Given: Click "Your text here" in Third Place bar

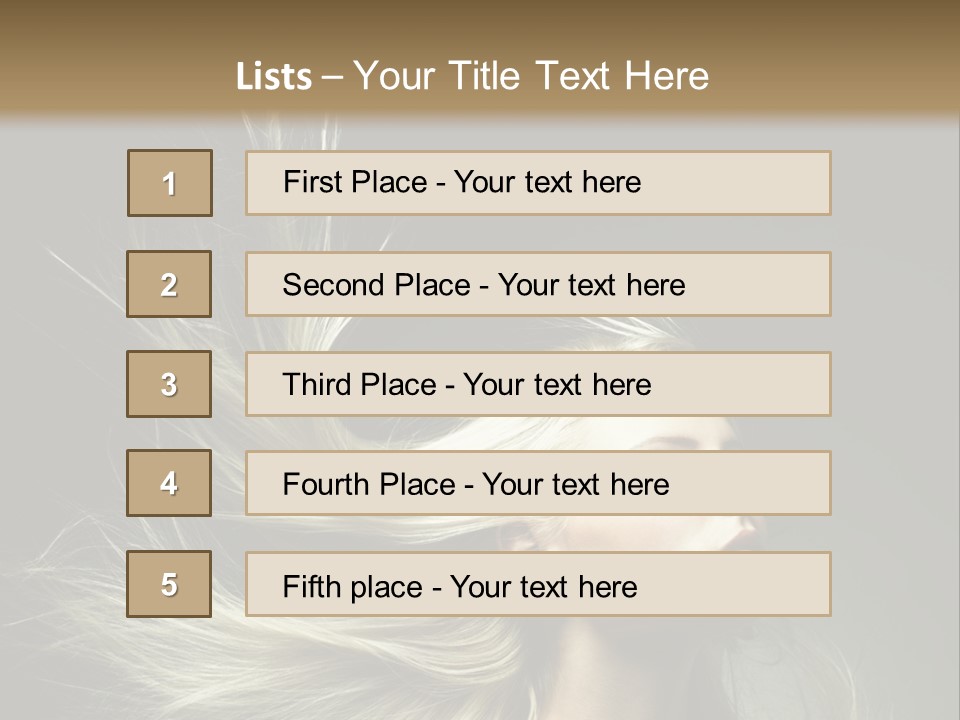Looking at the screenshot, I should pos(557,385).
